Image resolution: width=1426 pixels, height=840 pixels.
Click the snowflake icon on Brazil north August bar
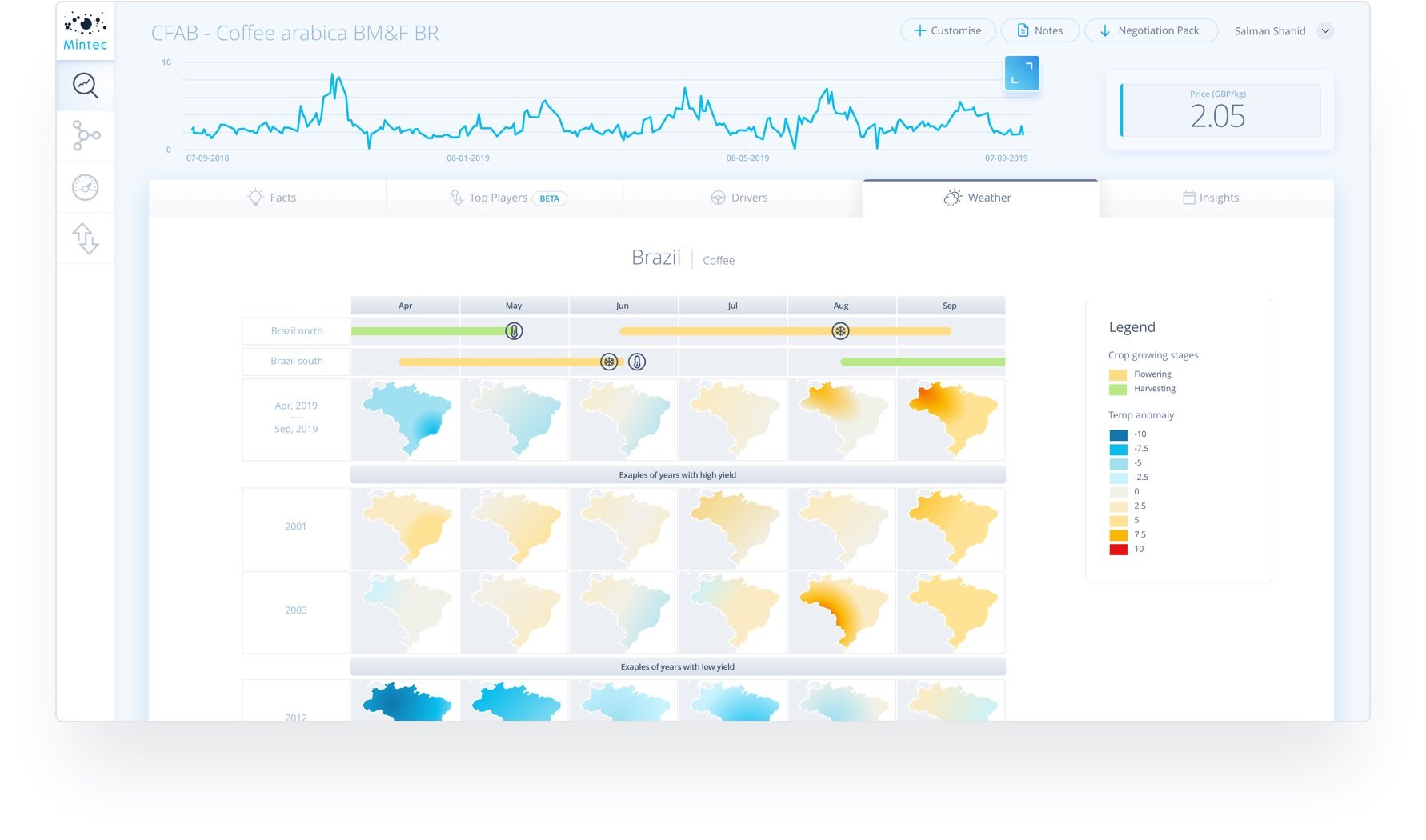pyautogui.click(x=840, y=330)
